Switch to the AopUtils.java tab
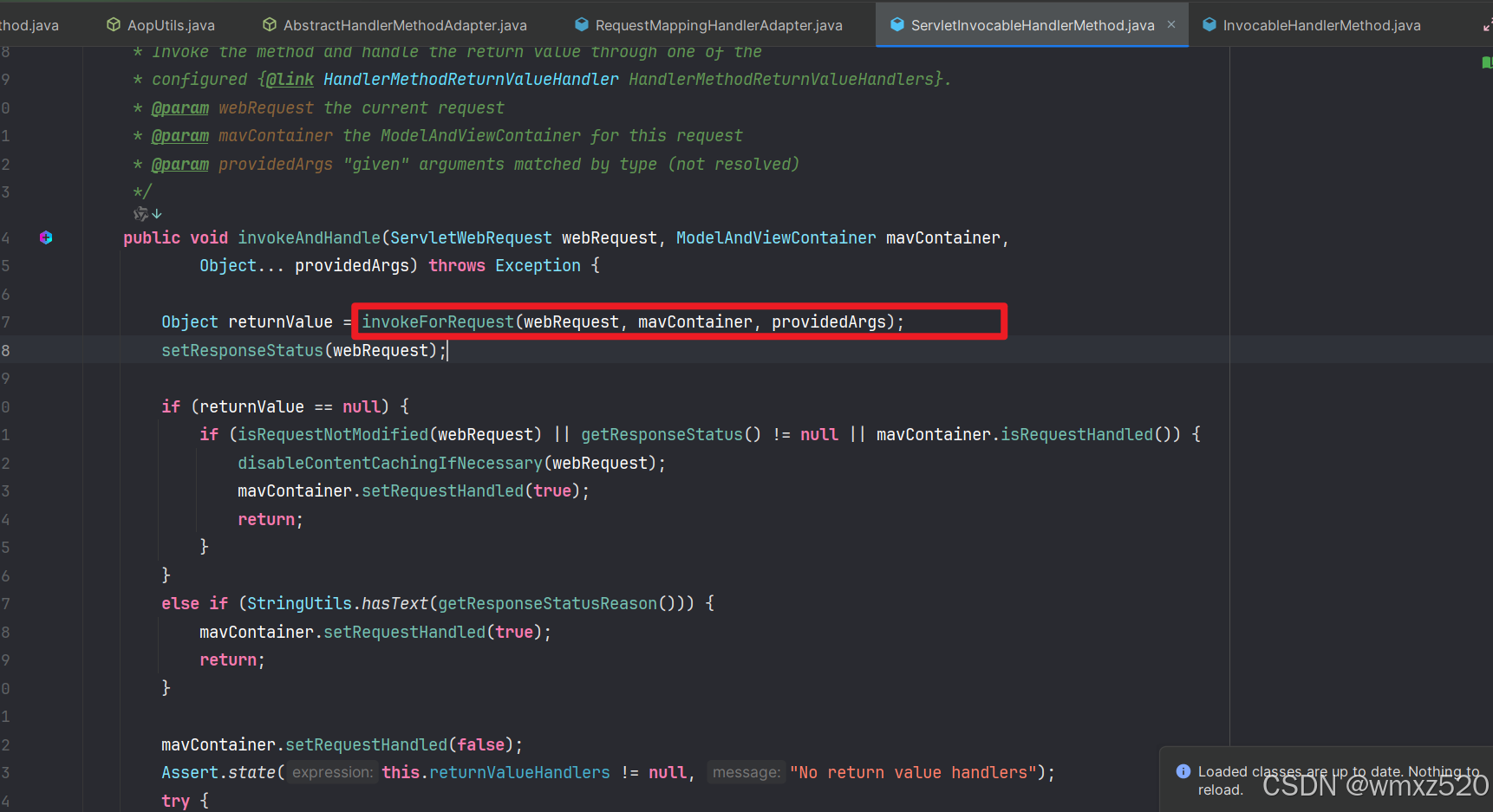Viewport: 1493px width, 812px height. point(160,25)
